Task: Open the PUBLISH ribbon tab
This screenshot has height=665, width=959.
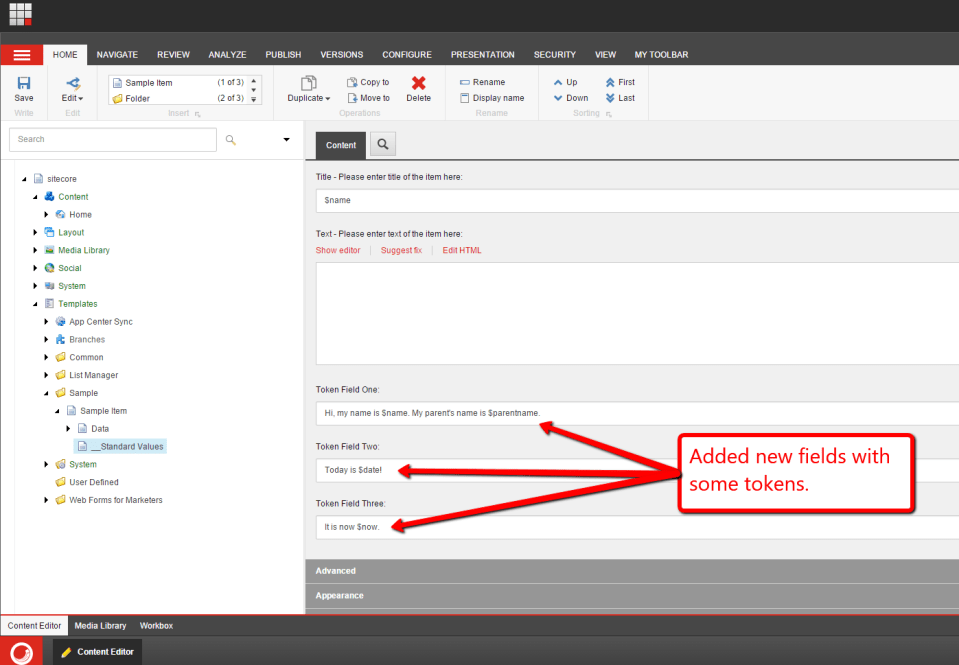Action: [283, 55]
